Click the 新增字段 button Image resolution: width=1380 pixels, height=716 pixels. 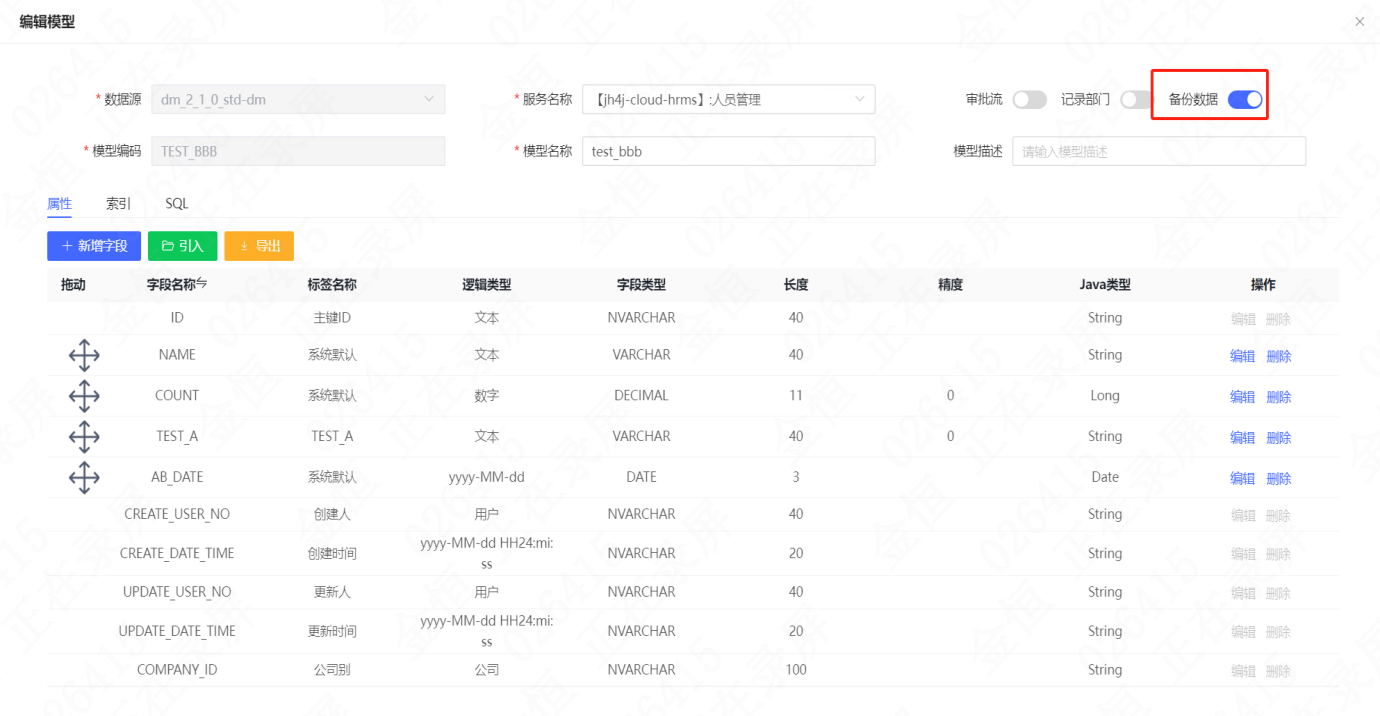coord(94,245)
